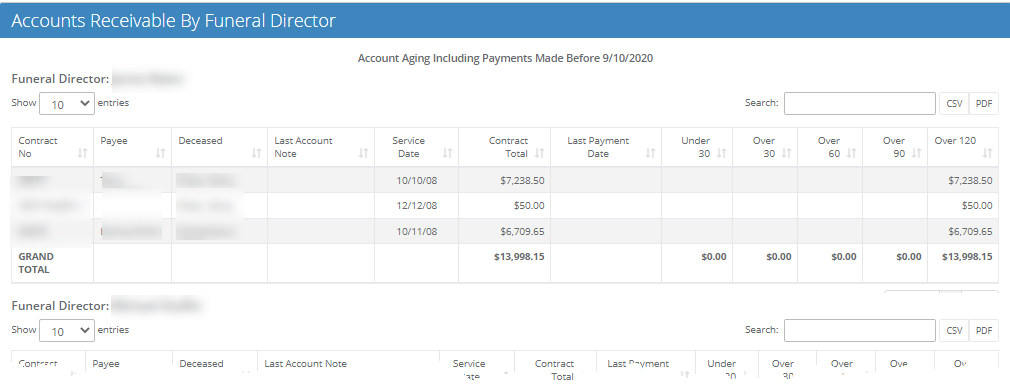The height and width of the screenshot is (388, 1010).
Task: Click the GRAND TOTAL row label
Action: tap(36, 263)
